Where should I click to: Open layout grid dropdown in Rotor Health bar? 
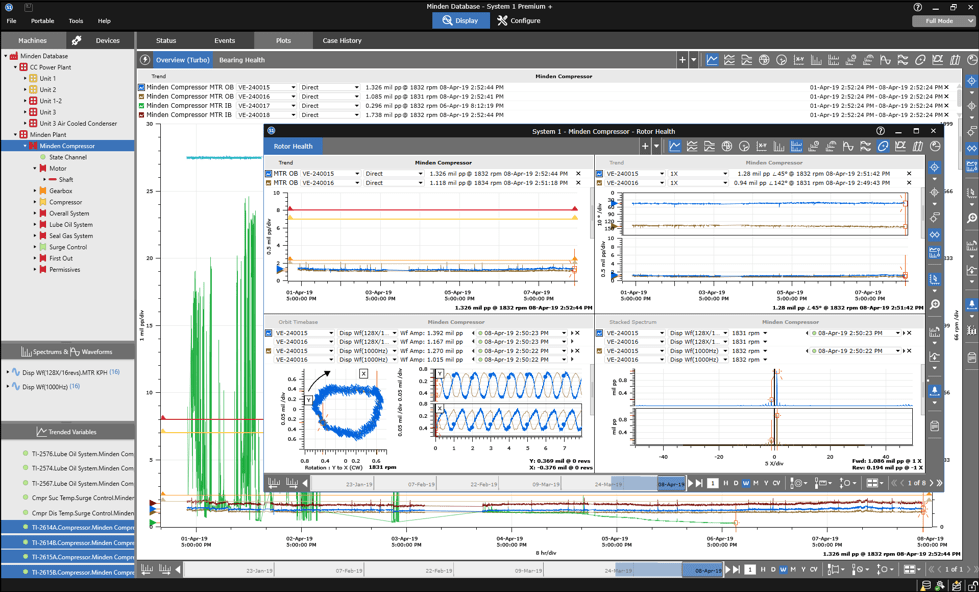pyautogui.click(x=873, y=483)
